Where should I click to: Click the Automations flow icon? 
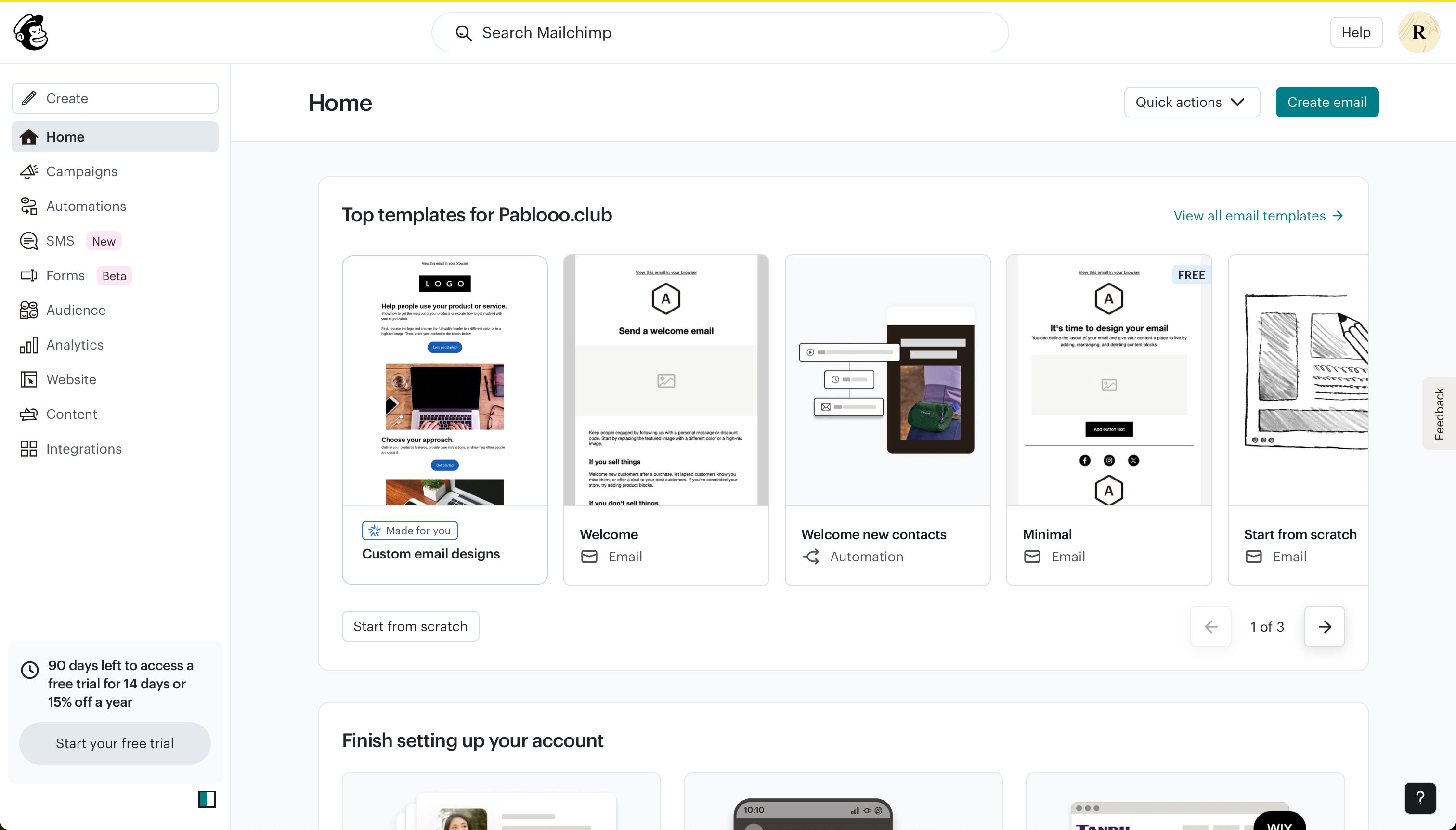click(28, 207)
